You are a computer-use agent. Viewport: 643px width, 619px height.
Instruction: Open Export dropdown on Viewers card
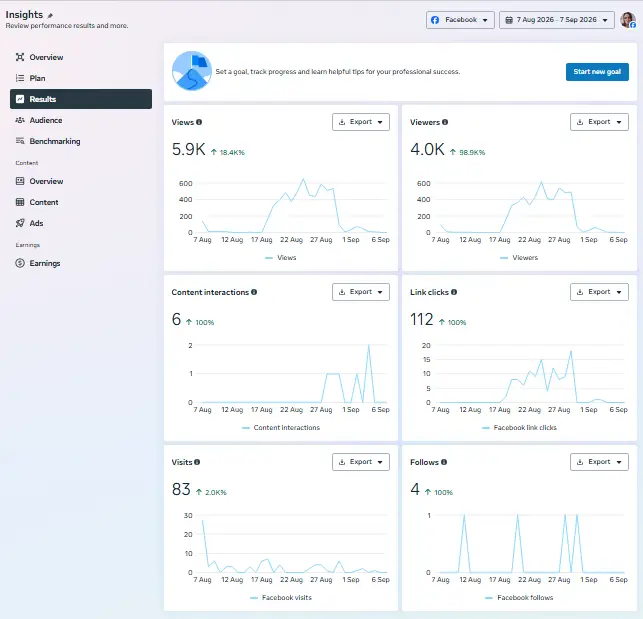pos(599,122)
